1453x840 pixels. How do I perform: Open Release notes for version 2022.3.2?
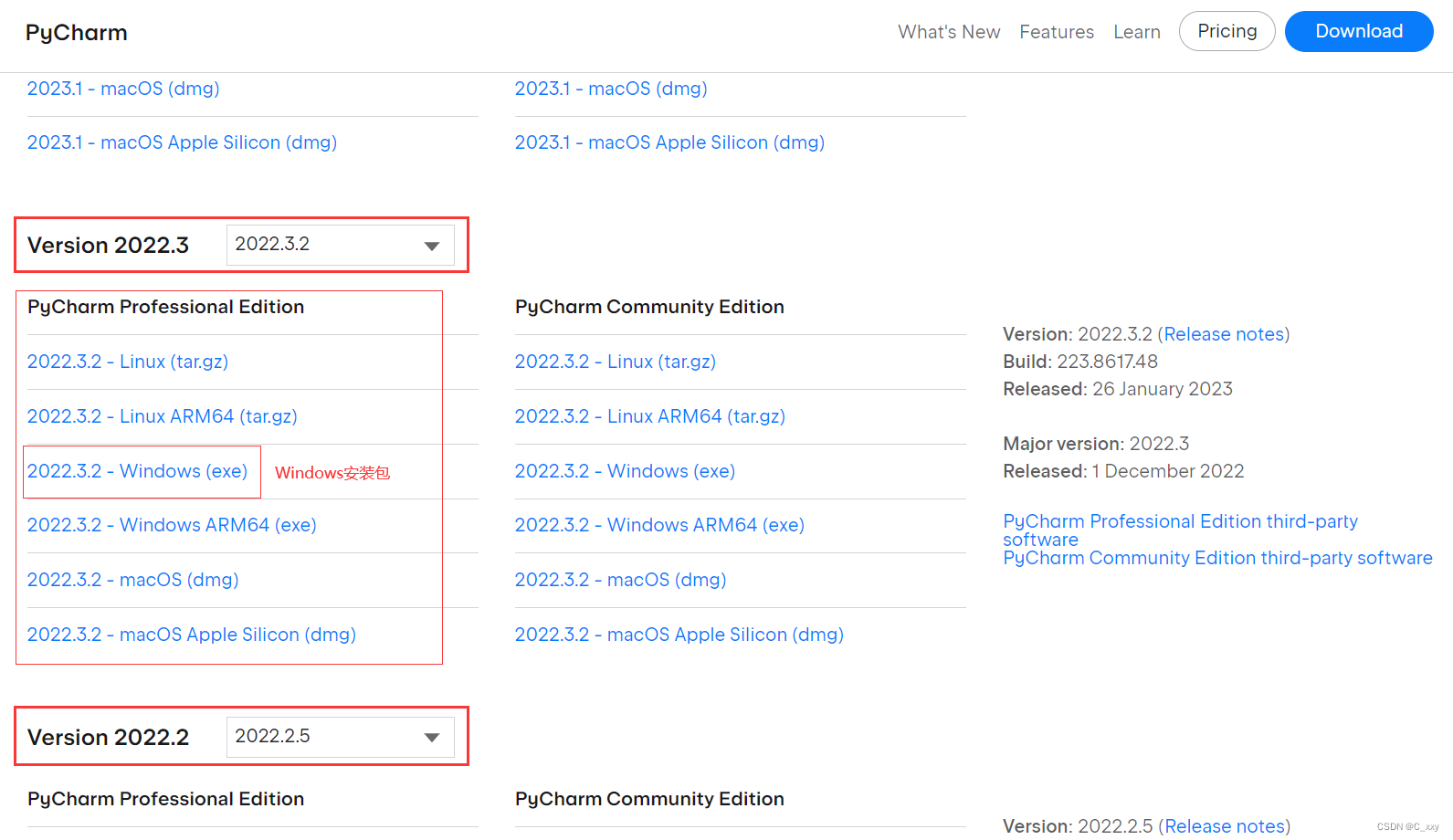point(1224,334)
